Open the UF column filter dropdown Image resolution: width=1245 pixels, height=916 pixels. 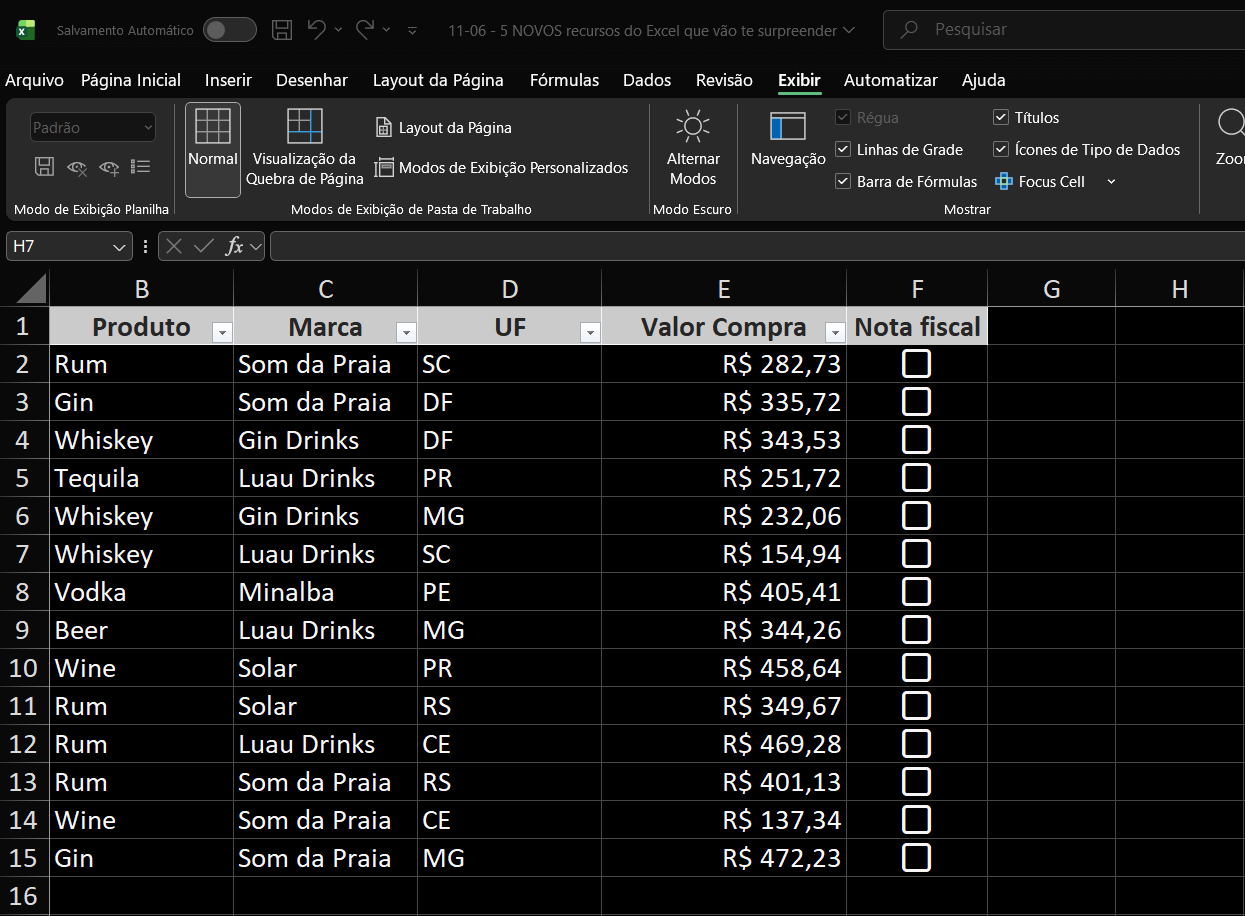coord(590,332)
